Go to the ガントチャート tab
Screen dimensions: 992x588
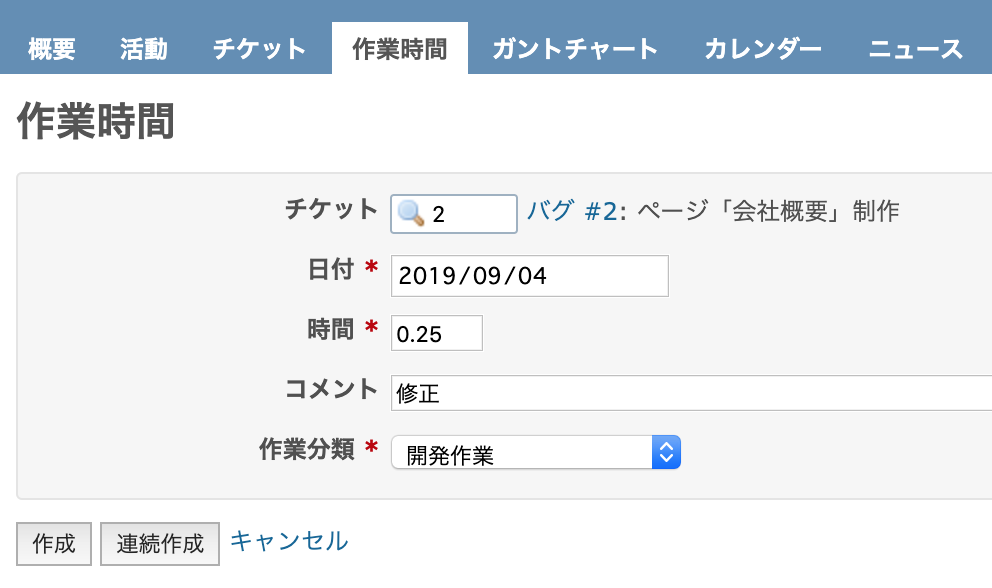[575, 49]
